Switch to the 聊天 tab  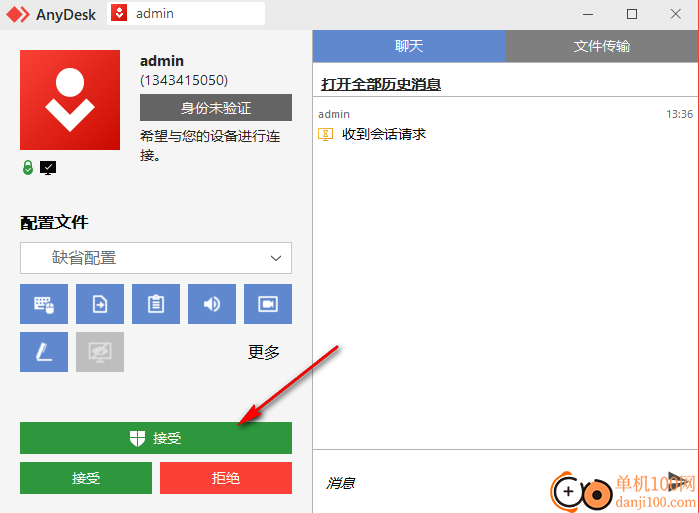coord(409,46)
